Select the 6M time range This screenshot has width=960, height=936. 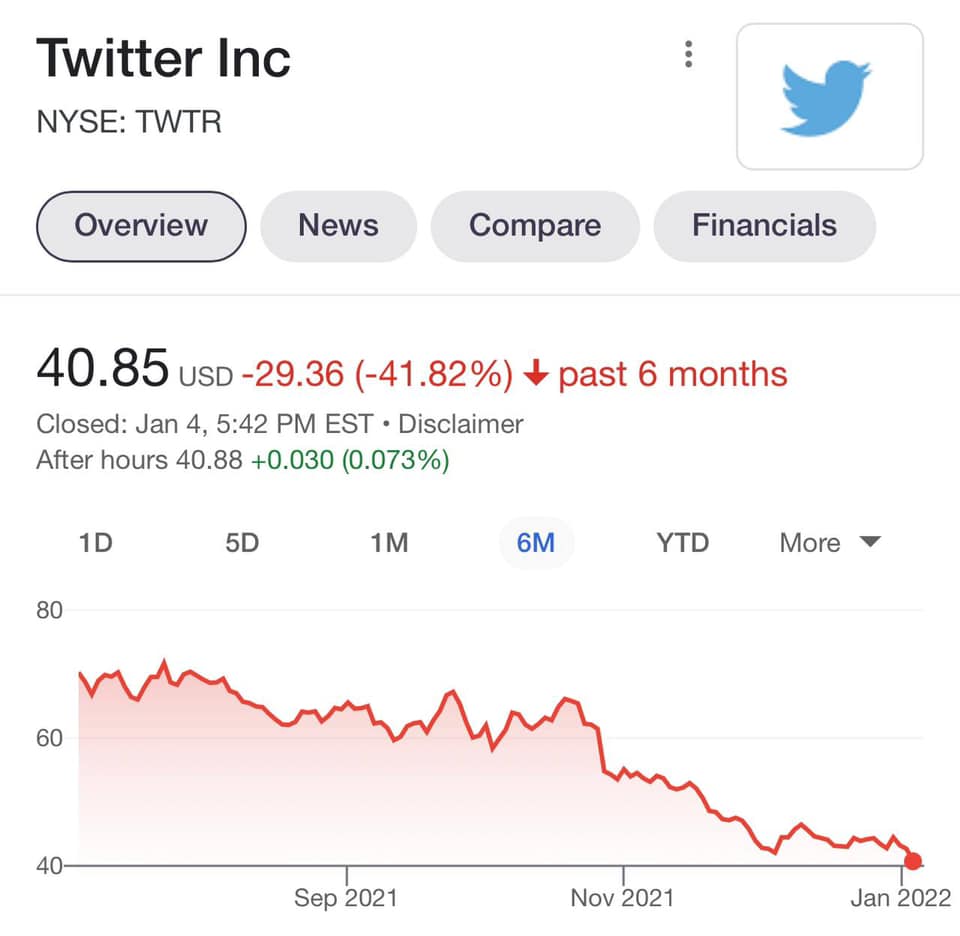tap(536, 543)
